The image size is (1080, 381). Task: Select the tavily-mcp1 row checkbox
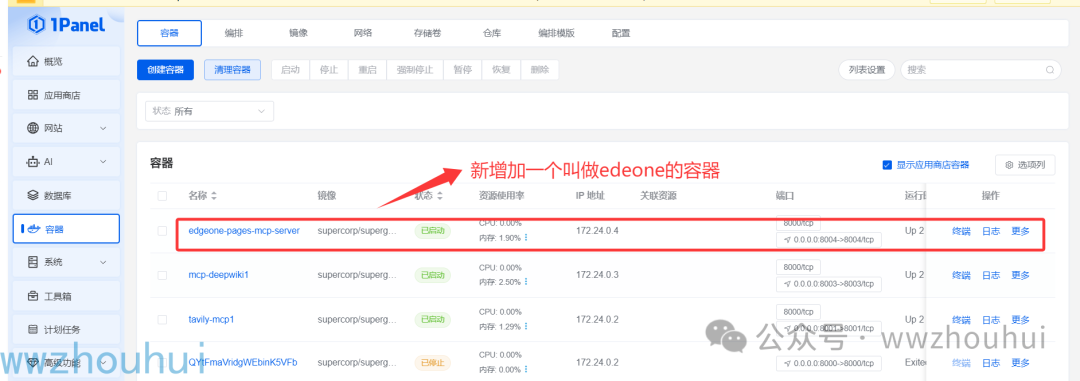(x=163, y=320)
